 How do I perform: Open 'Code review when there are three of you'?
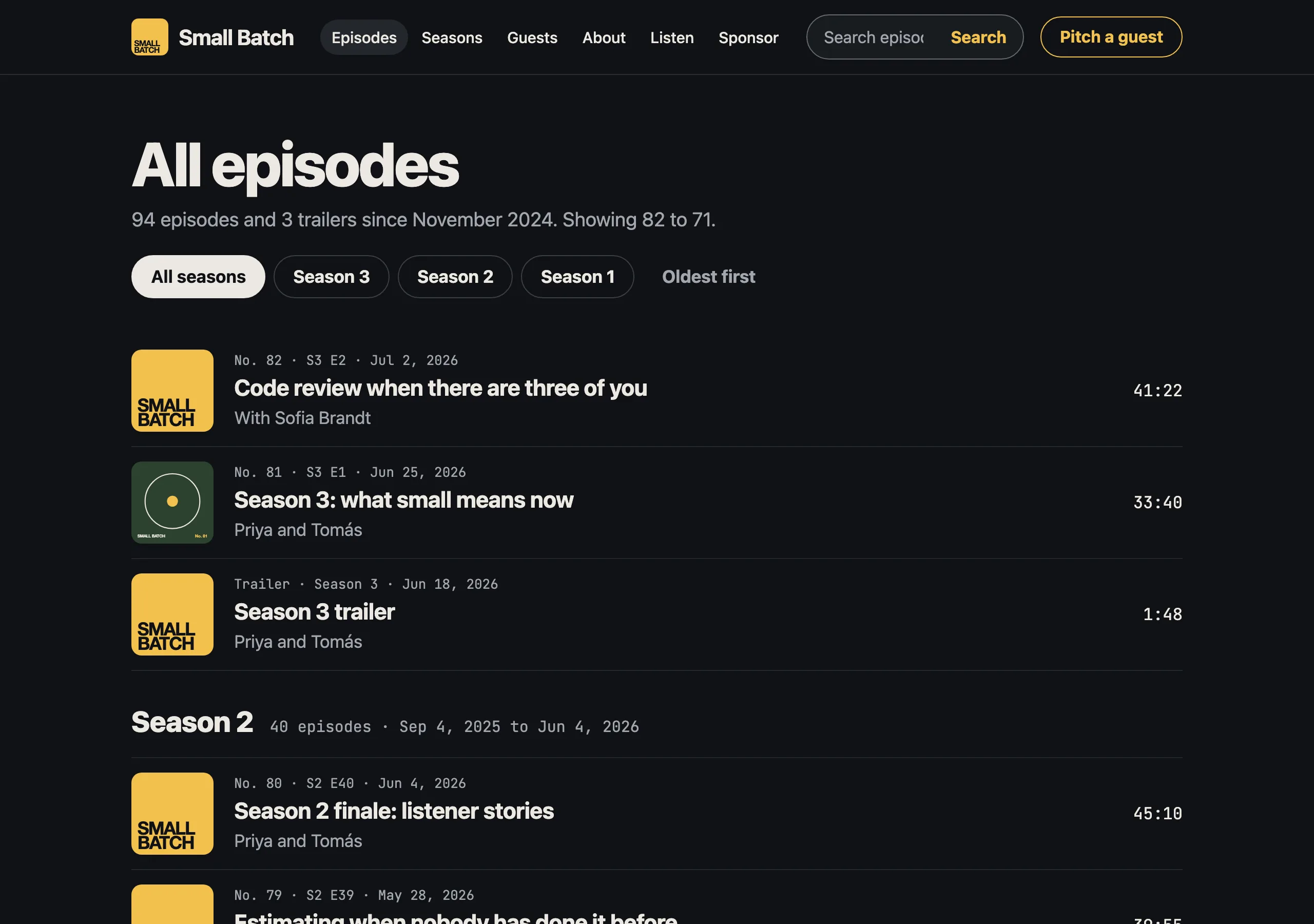pos(440,388)
